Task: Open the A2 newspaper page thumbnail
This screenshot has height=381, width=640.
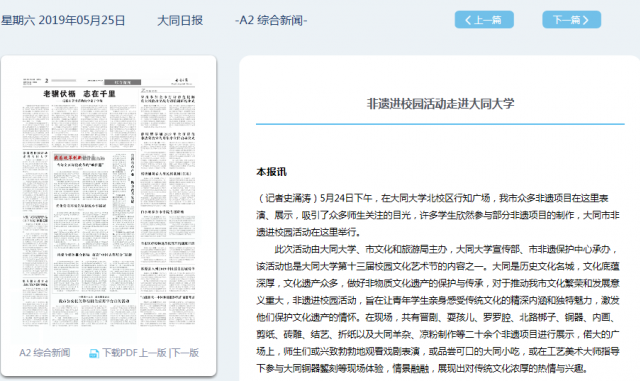Action: tap(109, 201)
